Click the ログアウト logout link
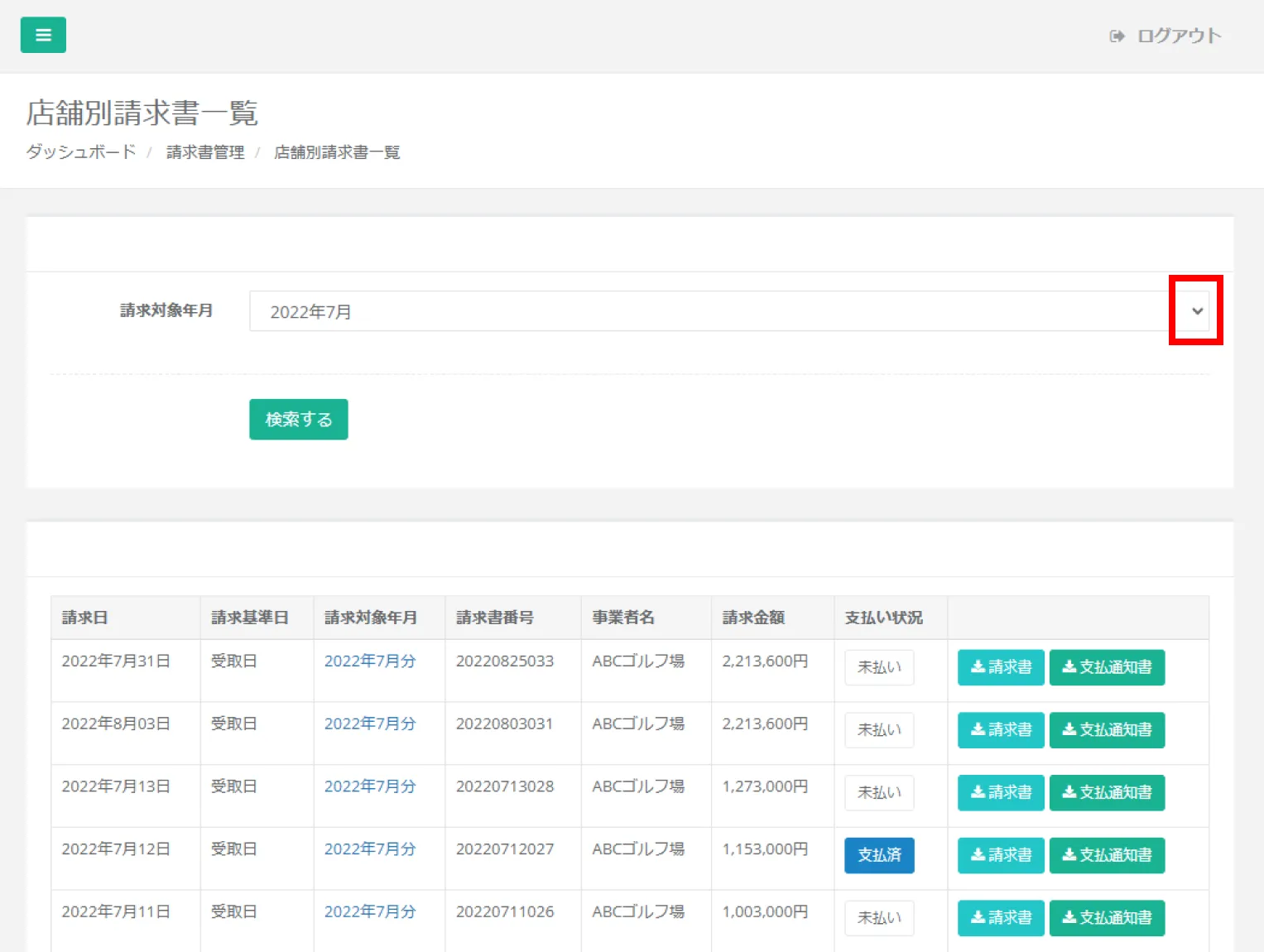The height and width of the screenshot is (952, 1264). click(x=1179, y=36)
